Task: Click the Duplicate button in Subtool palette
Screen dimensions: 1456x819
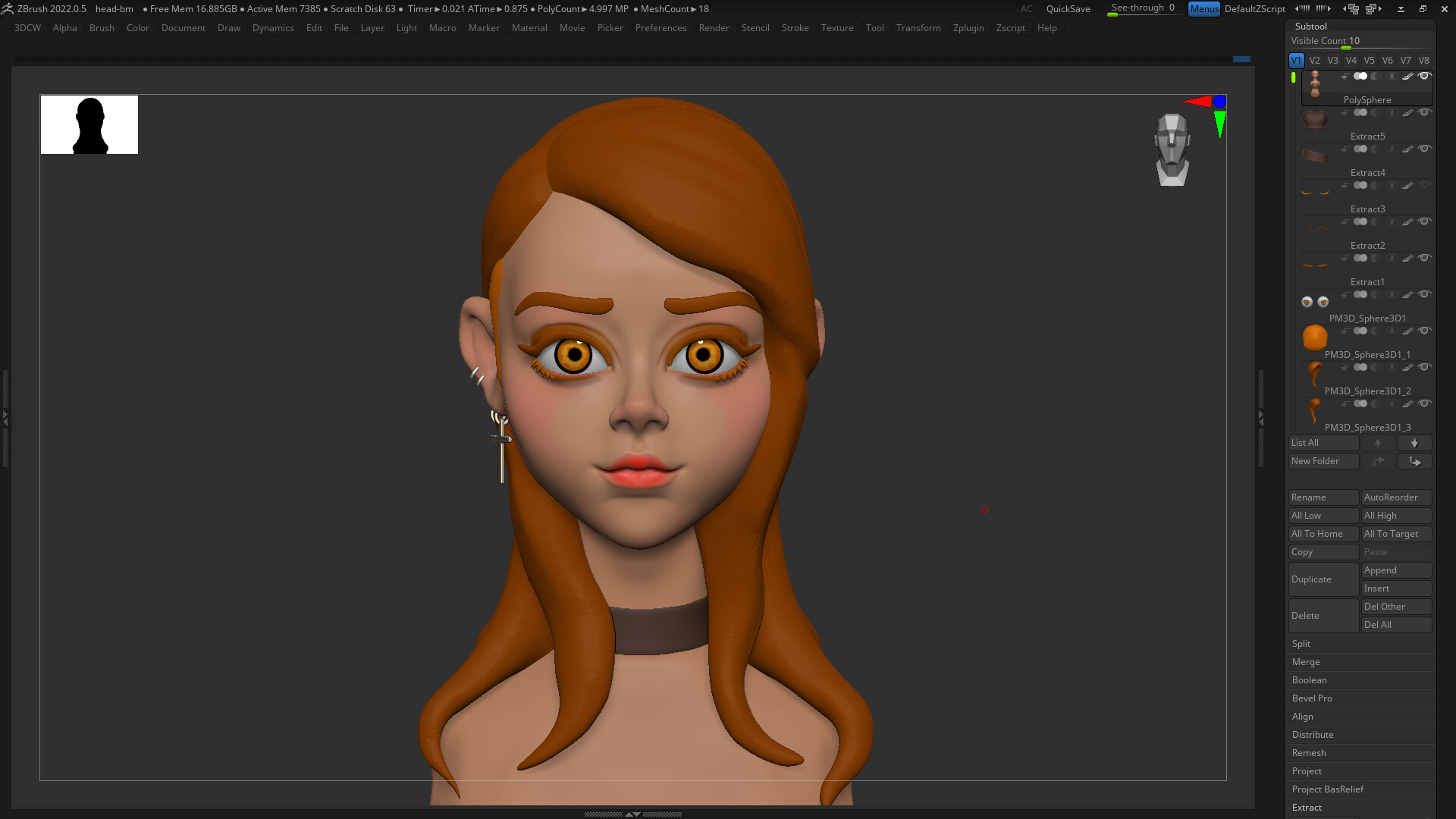Action: click(1323, 579)
